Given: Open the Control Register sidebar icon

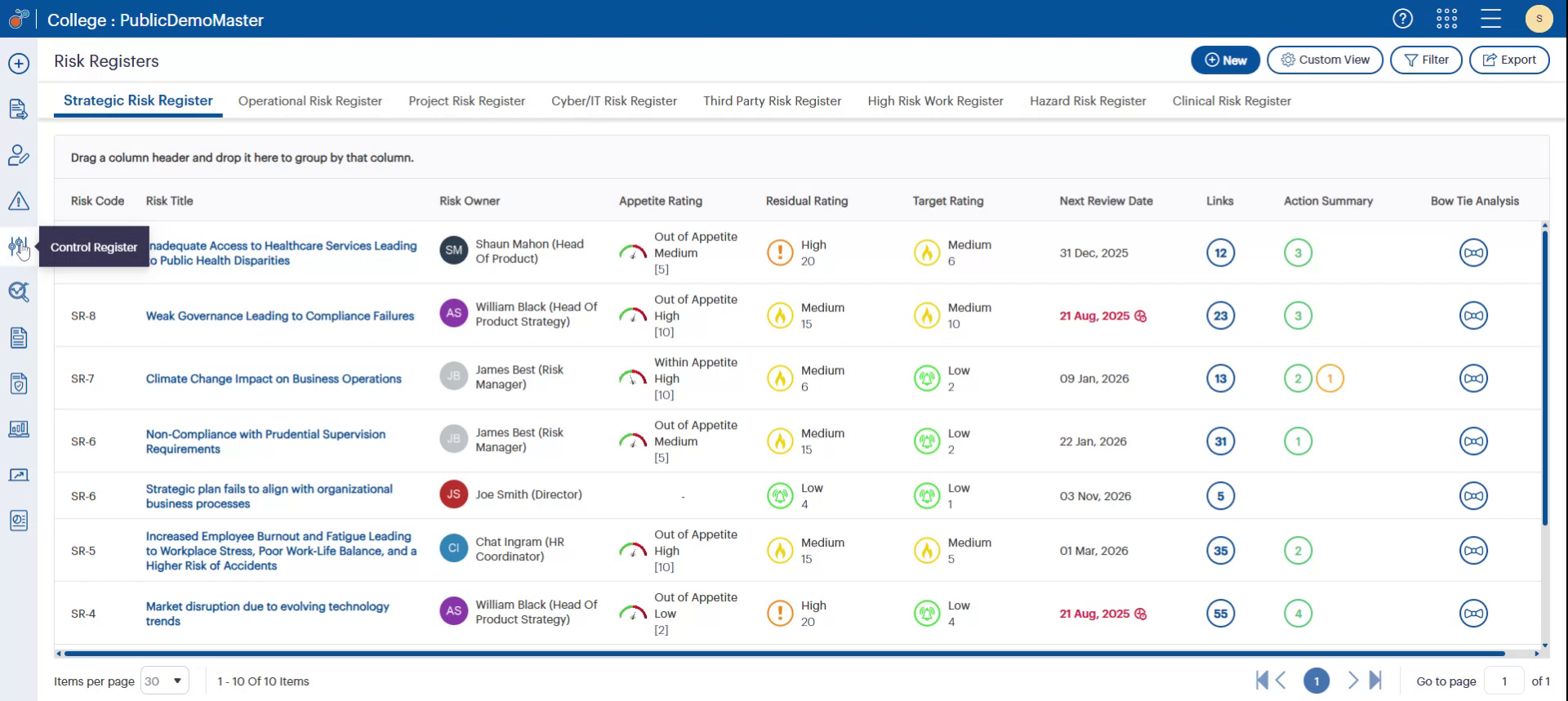Looking at the screenshot, I should (x=18, y=246).
